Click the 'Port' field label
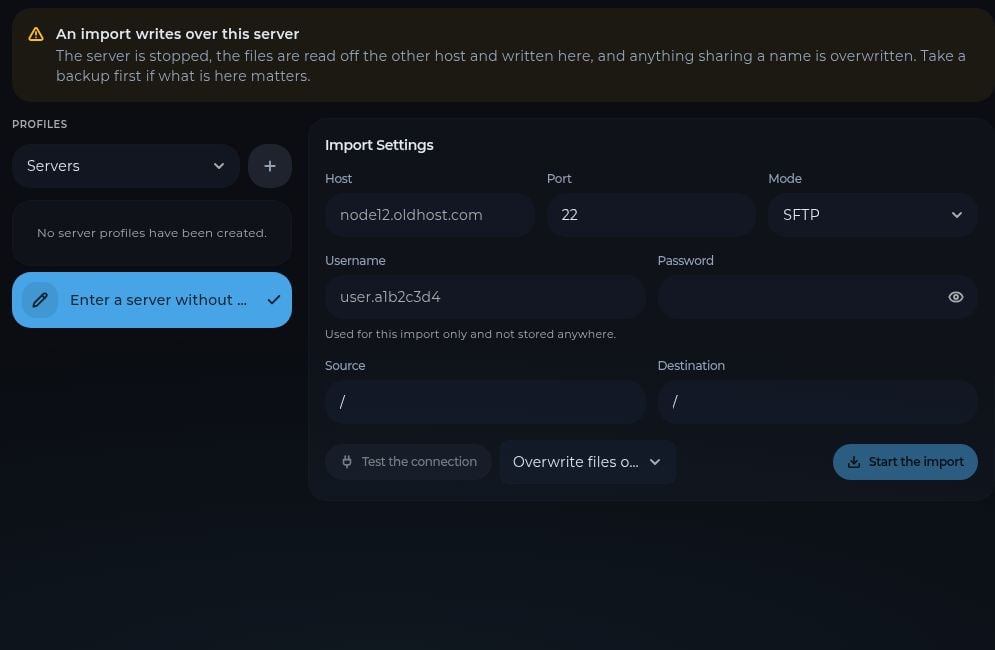Image resolution: width=995 pixels, height=650 pixels. 559,178
